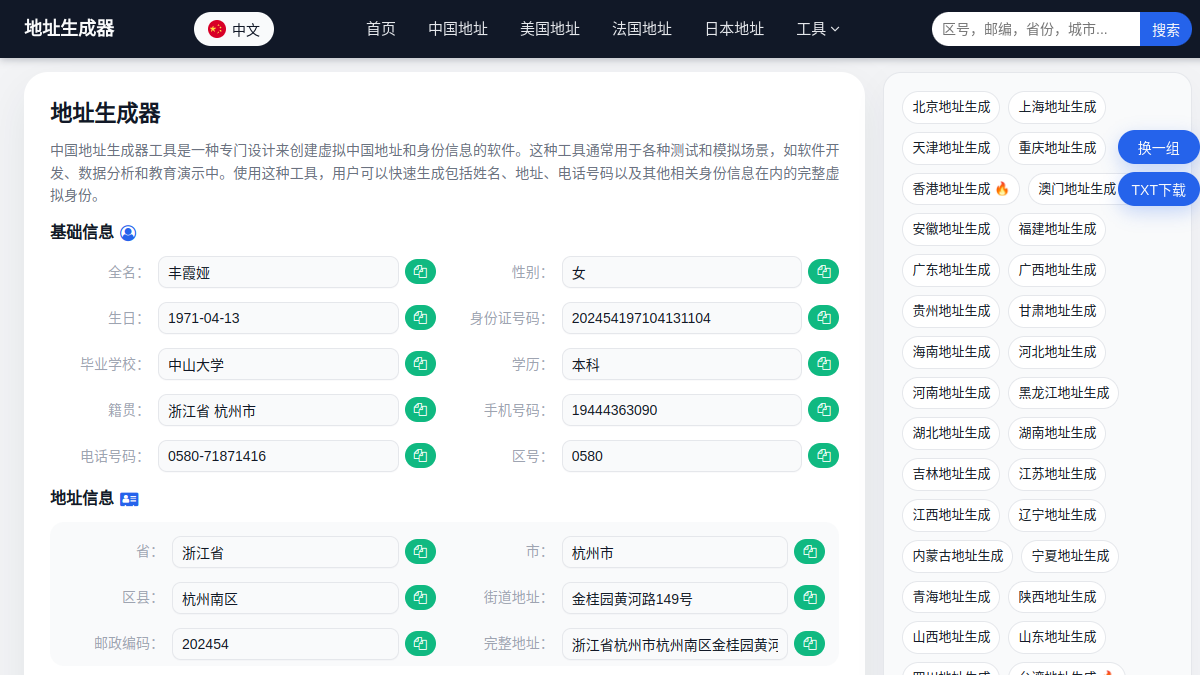Copy the telephone number 0580-71871416

point(420,456)
